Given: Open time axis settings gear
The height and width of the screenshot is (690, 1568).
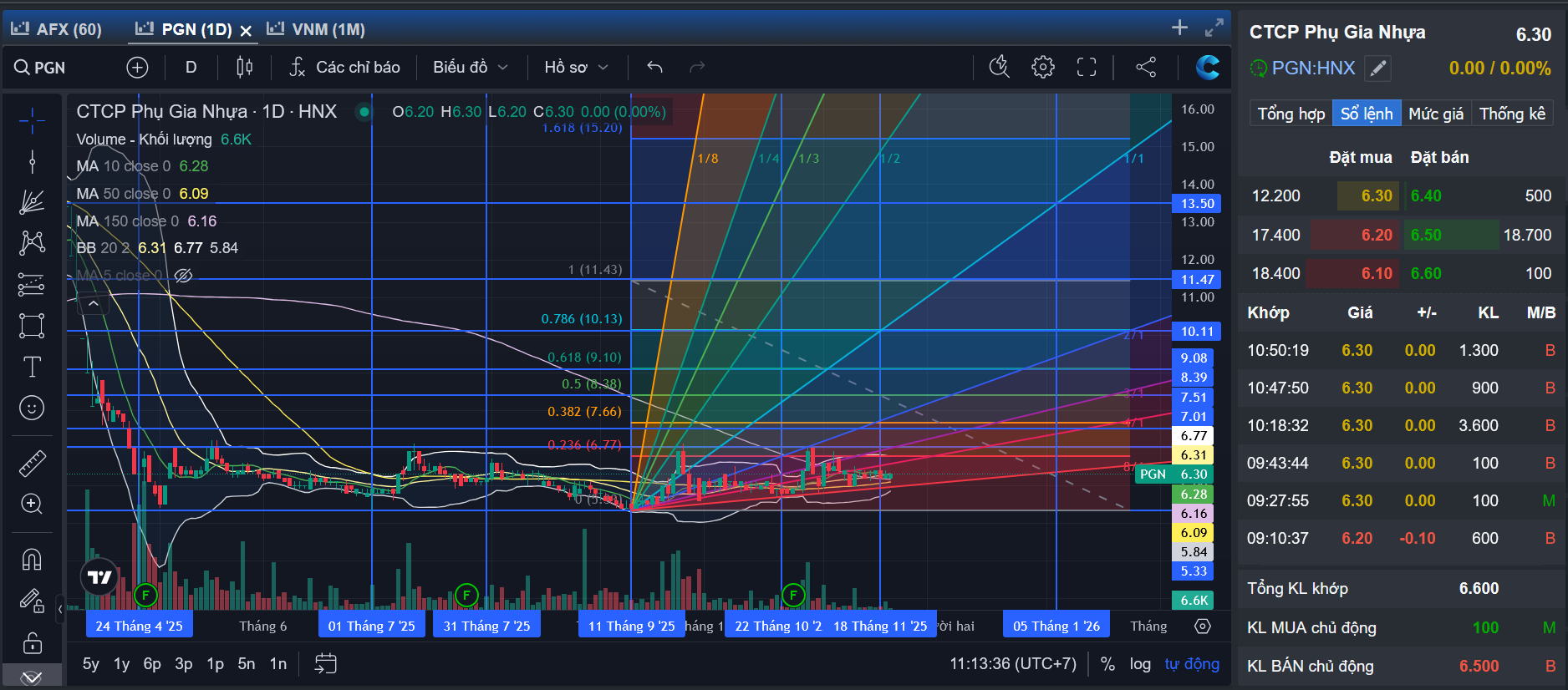Looking at the screenshot, I should [1203, 626].
